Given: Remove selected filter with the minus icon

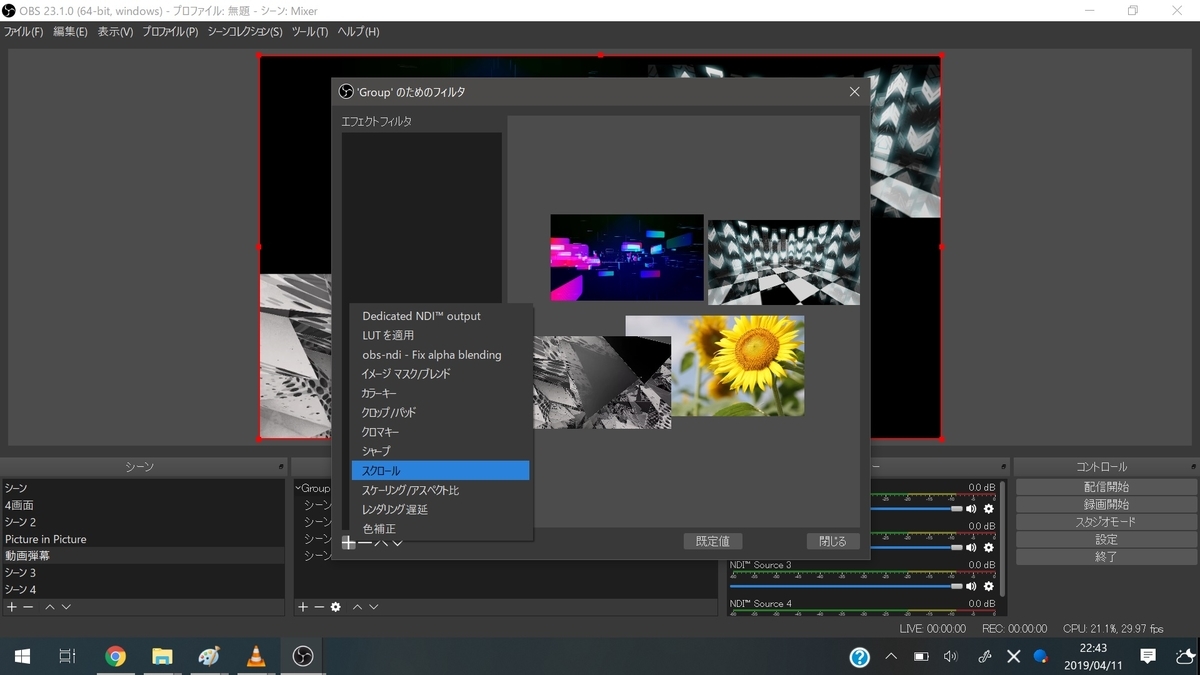Looking at the screenshot, I should [364, 542].
